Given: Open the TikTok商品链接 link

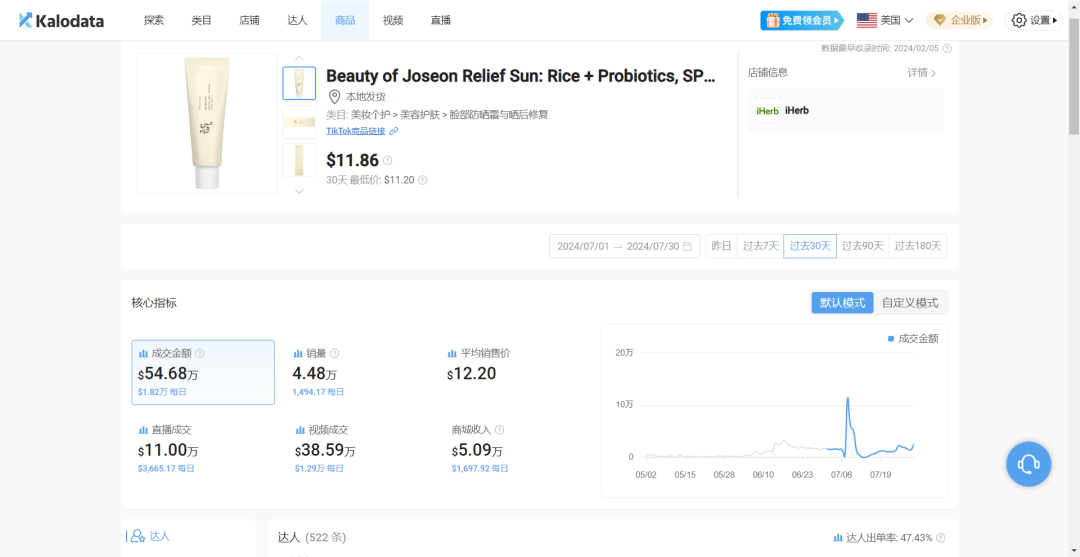Looking at the screenshot, I should 355,131.
